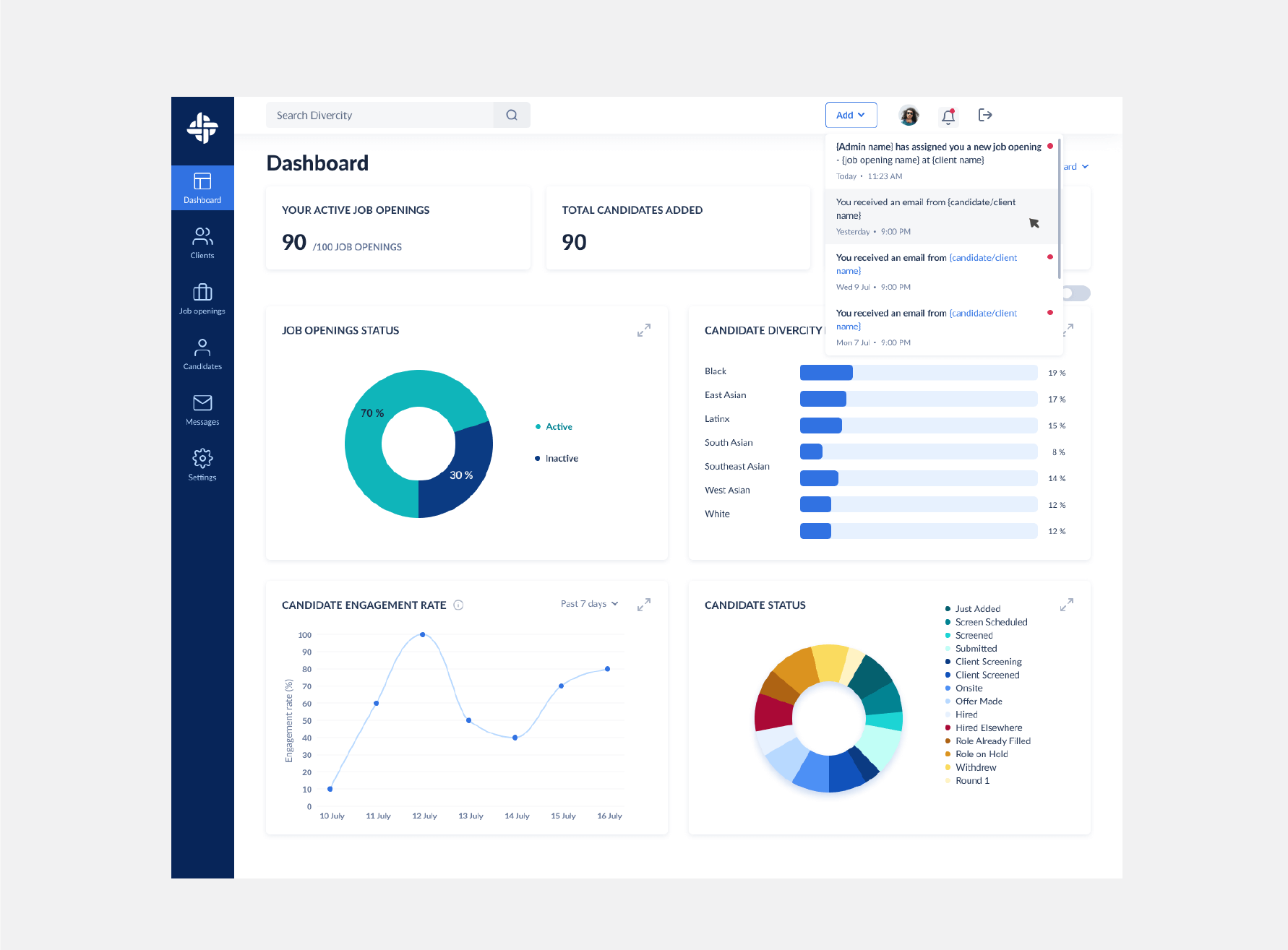The width and height of the screenshot is (1288, 950).
Task: Click the Active legend item
Action: tap(554, 427)
